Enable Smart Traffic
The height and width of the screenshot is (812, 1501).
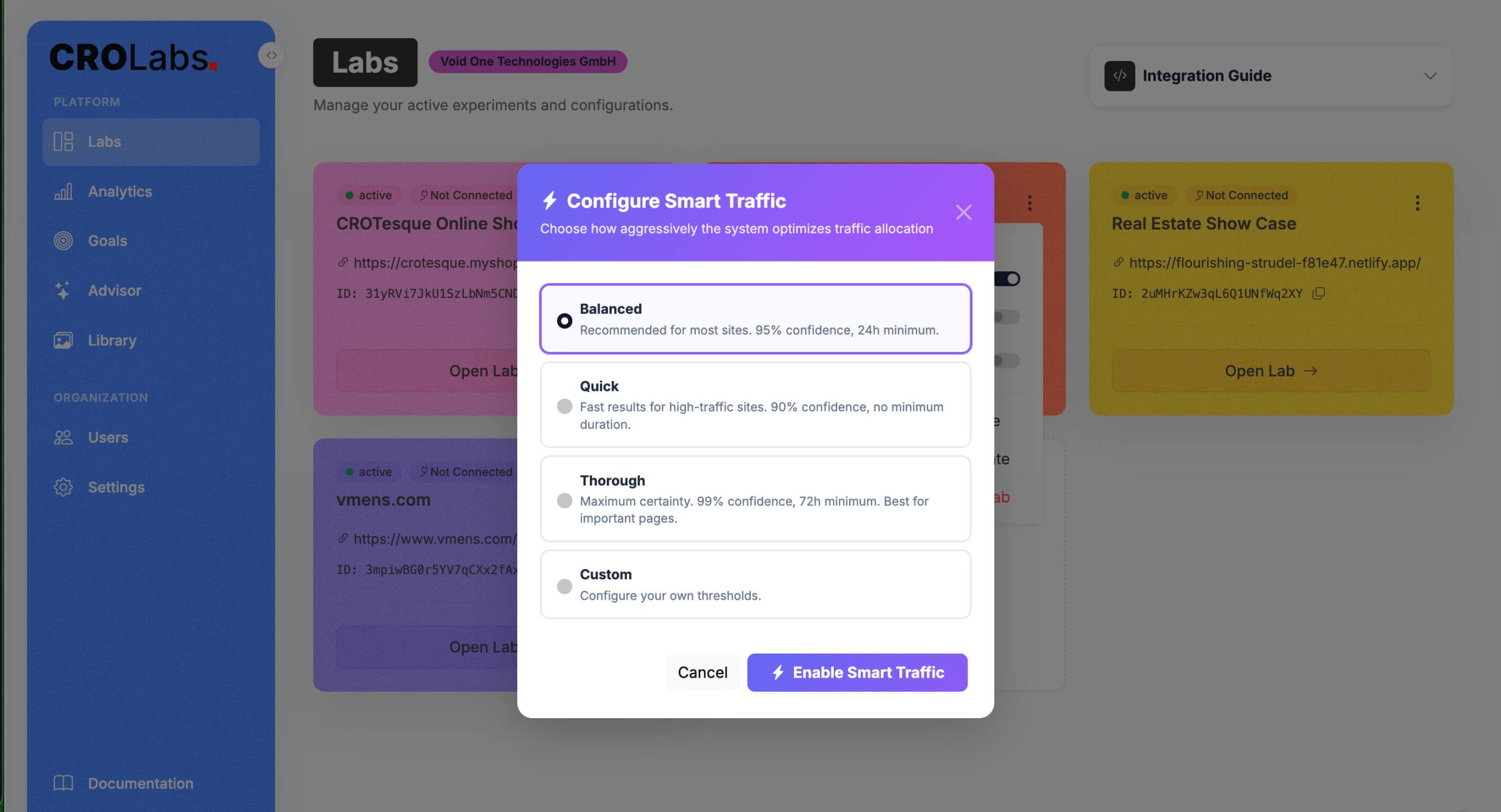coord(857,672)
